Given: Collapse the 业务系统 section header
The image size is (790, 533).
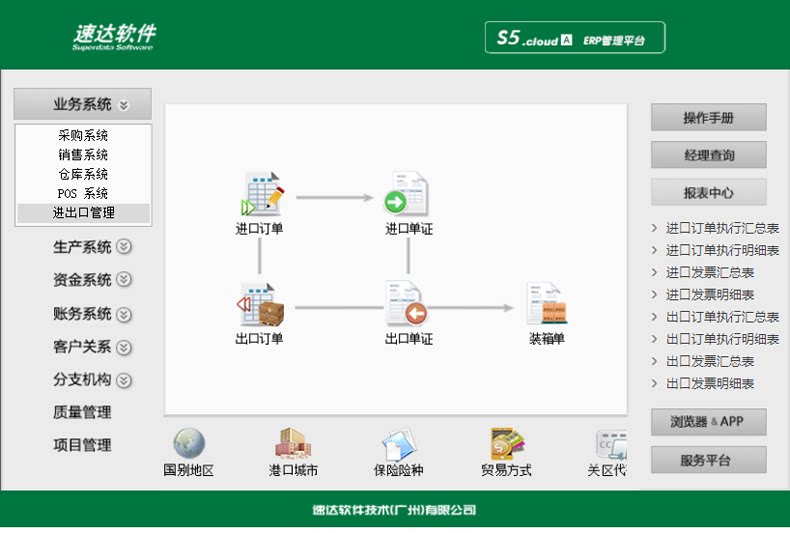Looking at the screenshot, I should (83, 104).
